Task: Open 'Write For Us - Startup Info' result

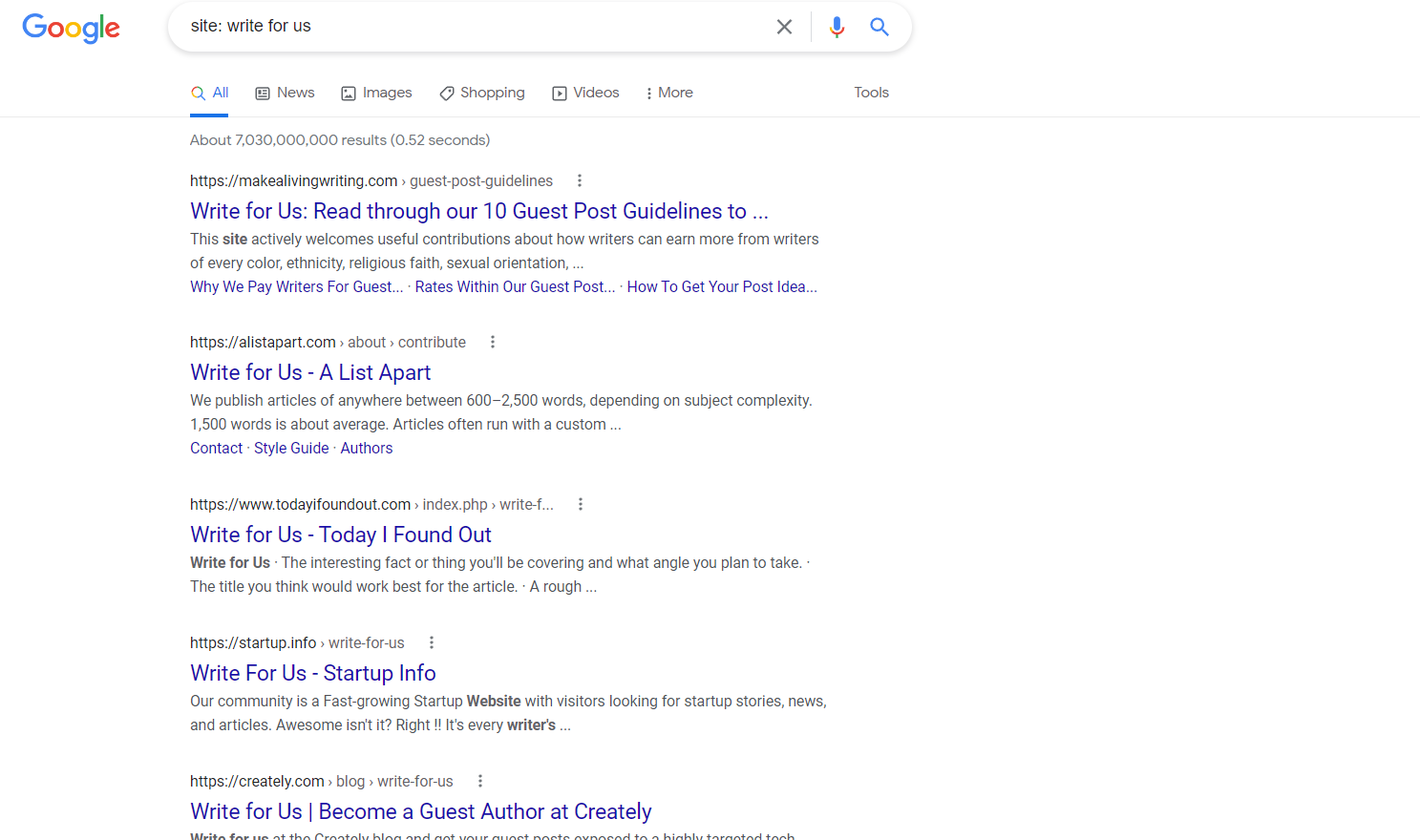Action: 313,673
